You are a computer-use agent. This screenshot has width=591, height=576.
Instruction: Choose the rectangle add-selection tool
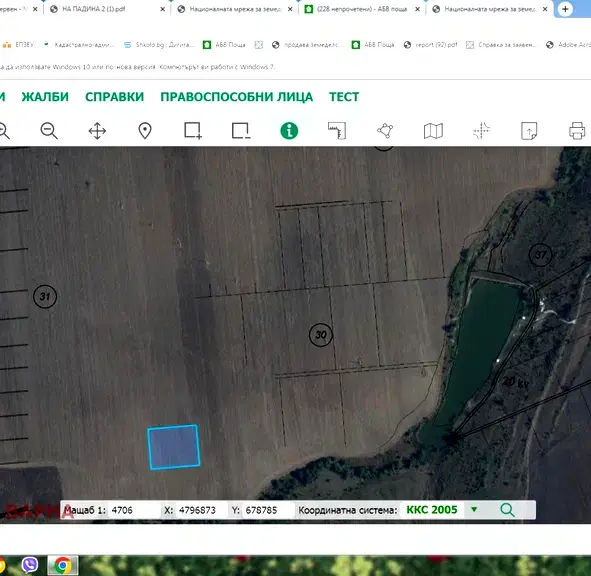(x=193, y=131)
